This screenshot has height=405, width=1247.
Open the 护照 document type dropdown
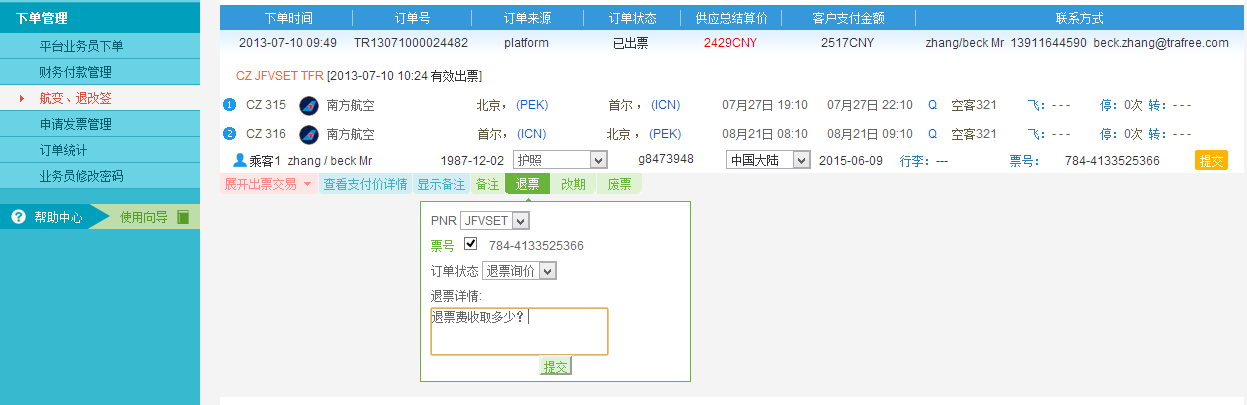560,160
